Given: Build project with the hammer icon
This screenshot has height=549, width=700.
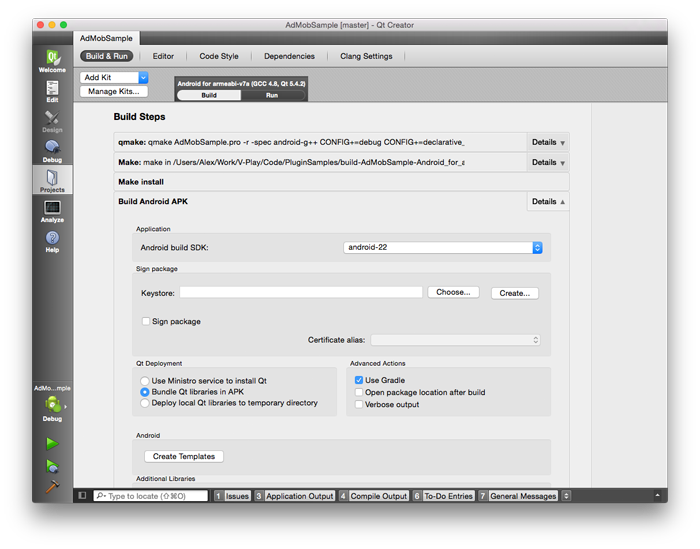Looking at the screenshot, I should 52,486.
